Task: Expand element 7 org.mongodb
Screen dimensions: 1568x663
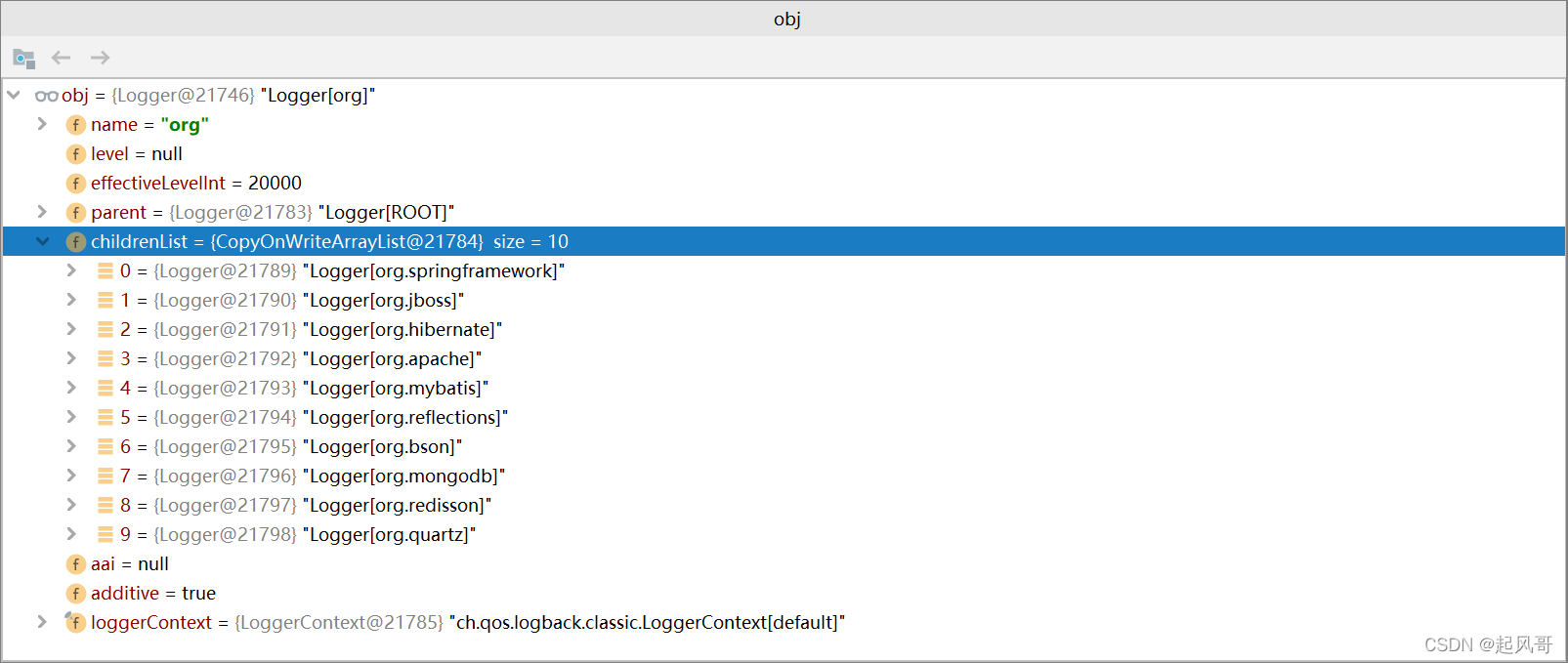Action: click(x=71, y=476)
